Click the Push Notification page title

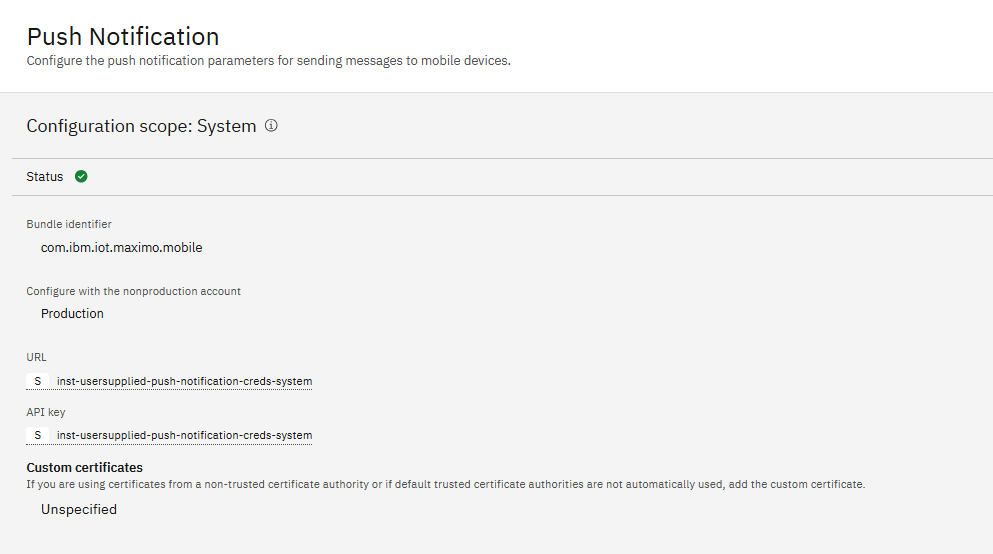pos(123,37)
